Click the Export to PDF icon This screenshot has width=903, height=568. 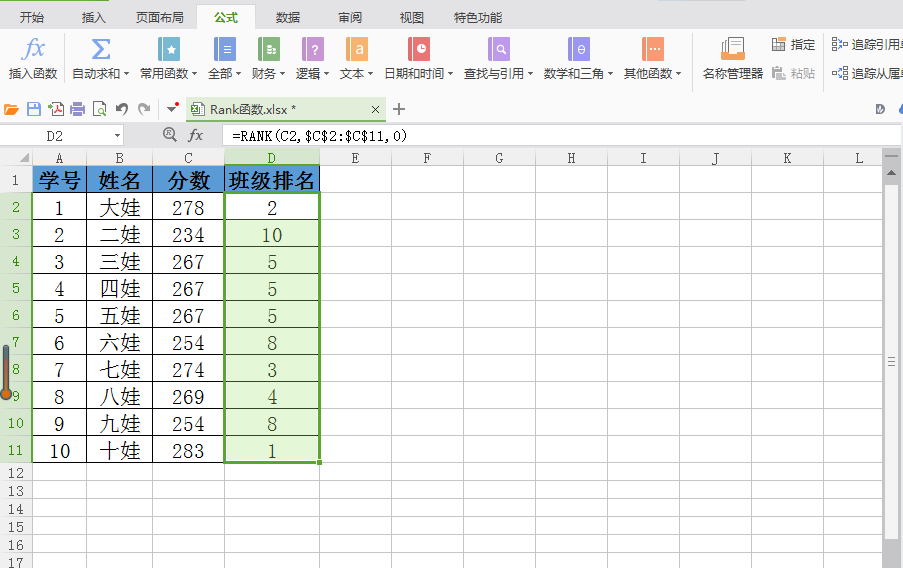click(56, 109)
